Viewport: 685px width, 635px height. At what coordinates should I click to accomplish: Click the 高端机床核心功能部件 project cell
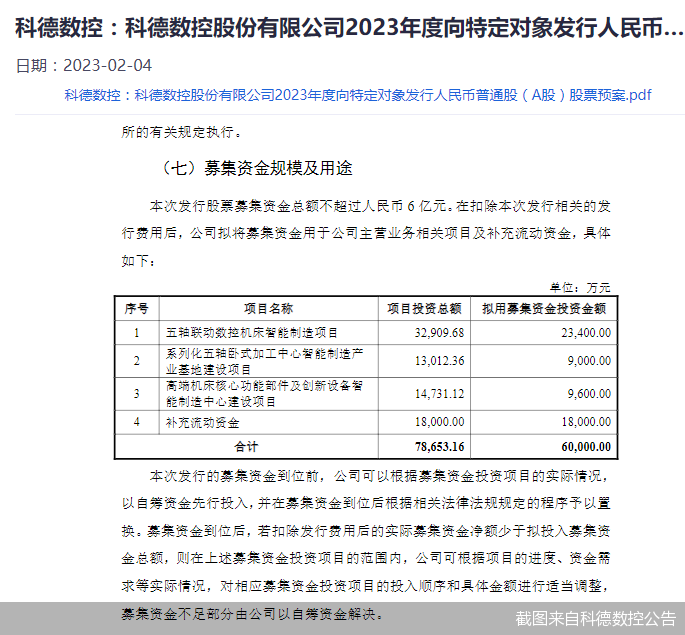[268, 393]
